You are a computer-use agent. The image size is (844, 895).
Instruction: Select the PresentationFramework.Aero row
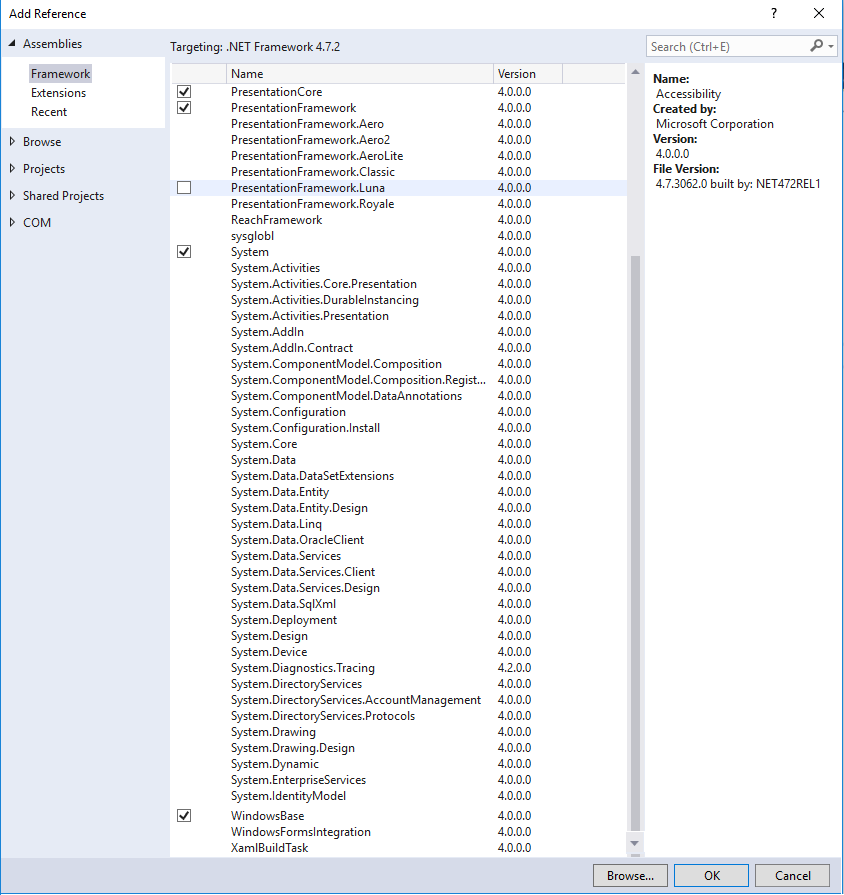point(398,123)
